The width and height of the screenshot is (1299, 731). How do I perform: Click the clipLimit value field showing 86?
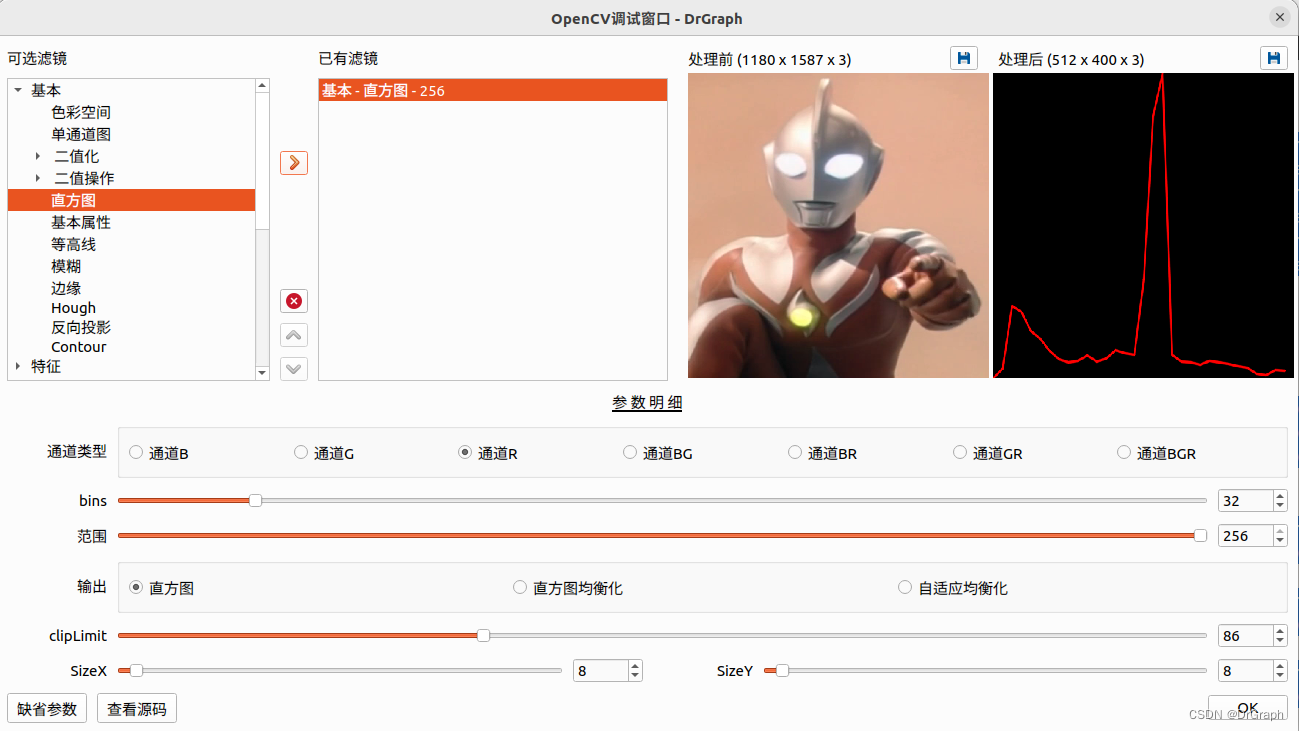[1245, 636]
